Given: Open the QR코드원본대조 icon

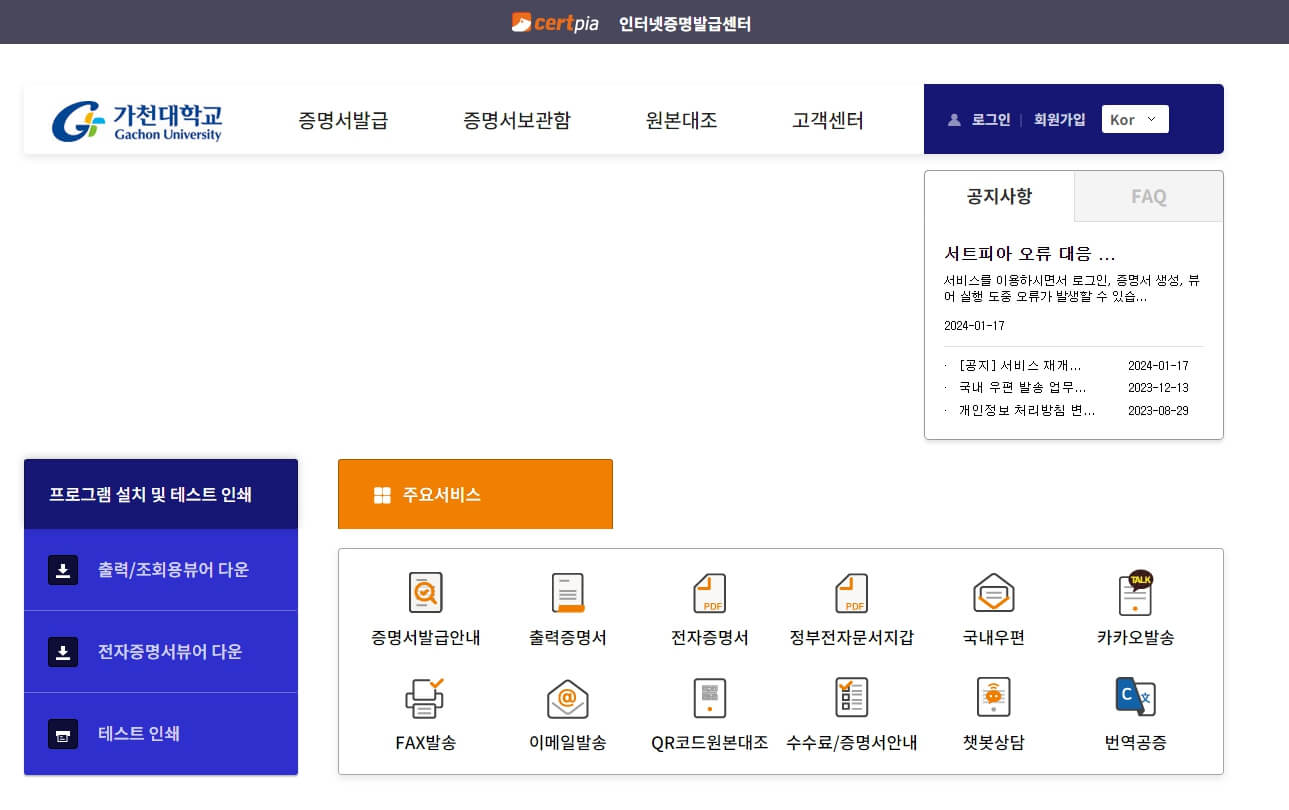Looking at the screenshot, I should [710, 698].
